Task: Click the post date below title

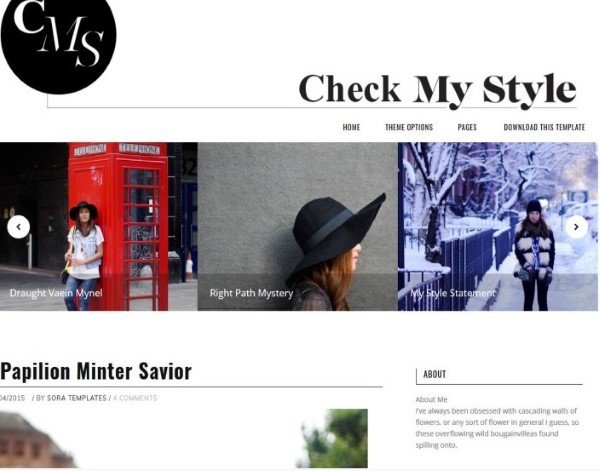Action: pos(12,398)
